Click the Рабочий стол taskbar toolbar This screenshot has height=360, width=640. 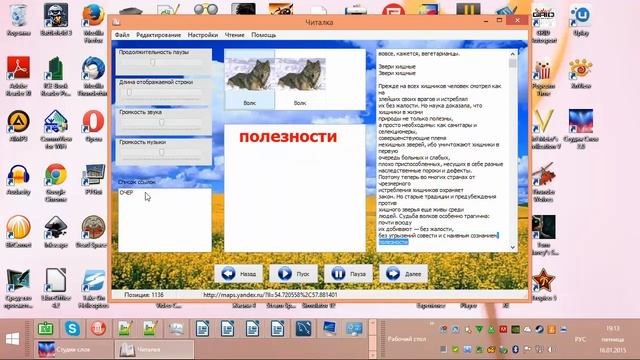click(x=407, y=339)
